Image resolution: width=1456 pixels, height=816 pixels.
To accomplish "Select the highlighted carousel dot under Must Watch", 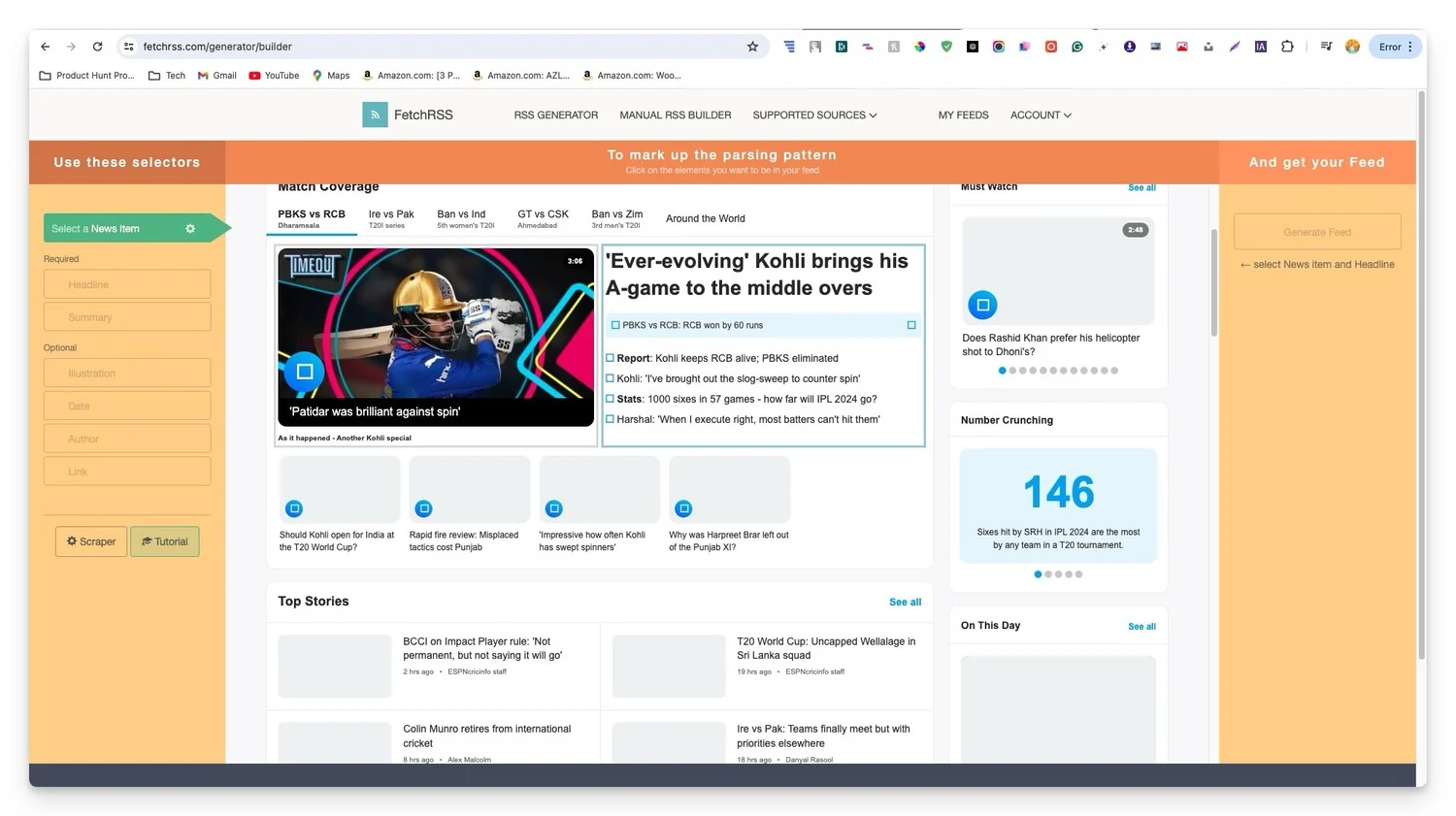I will 1003,371.
